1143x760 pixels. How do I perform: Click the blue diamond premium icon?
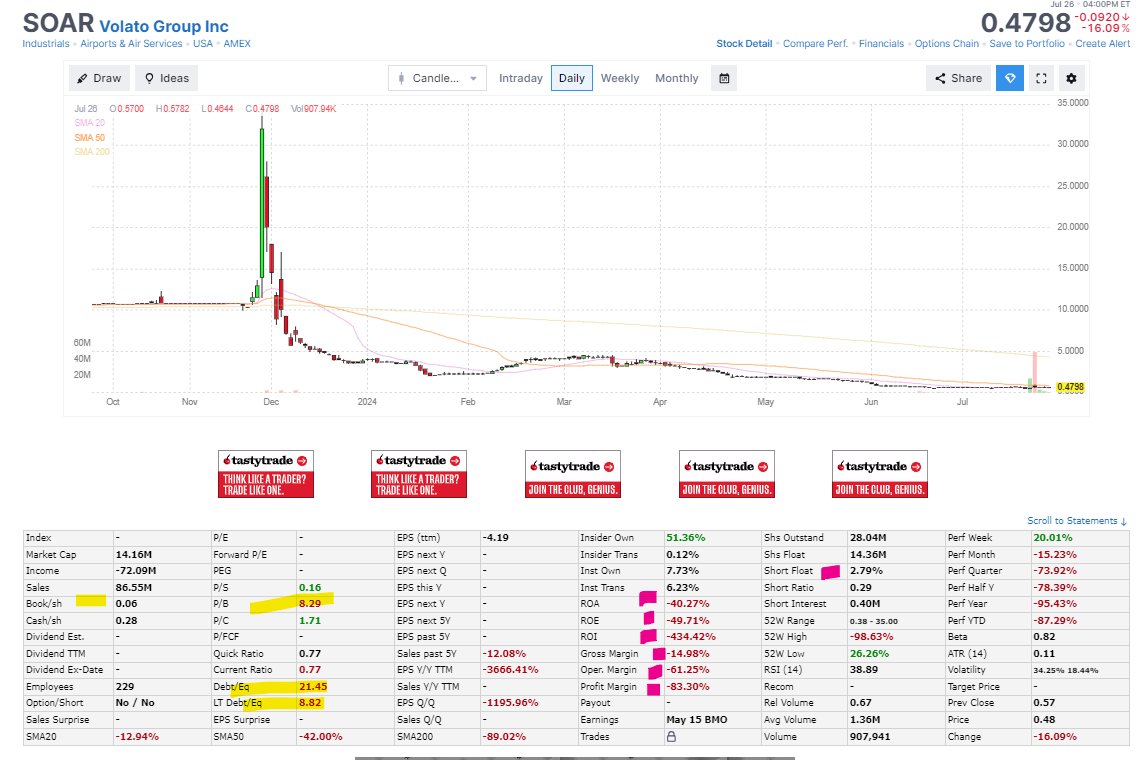tap(1010, 78)
